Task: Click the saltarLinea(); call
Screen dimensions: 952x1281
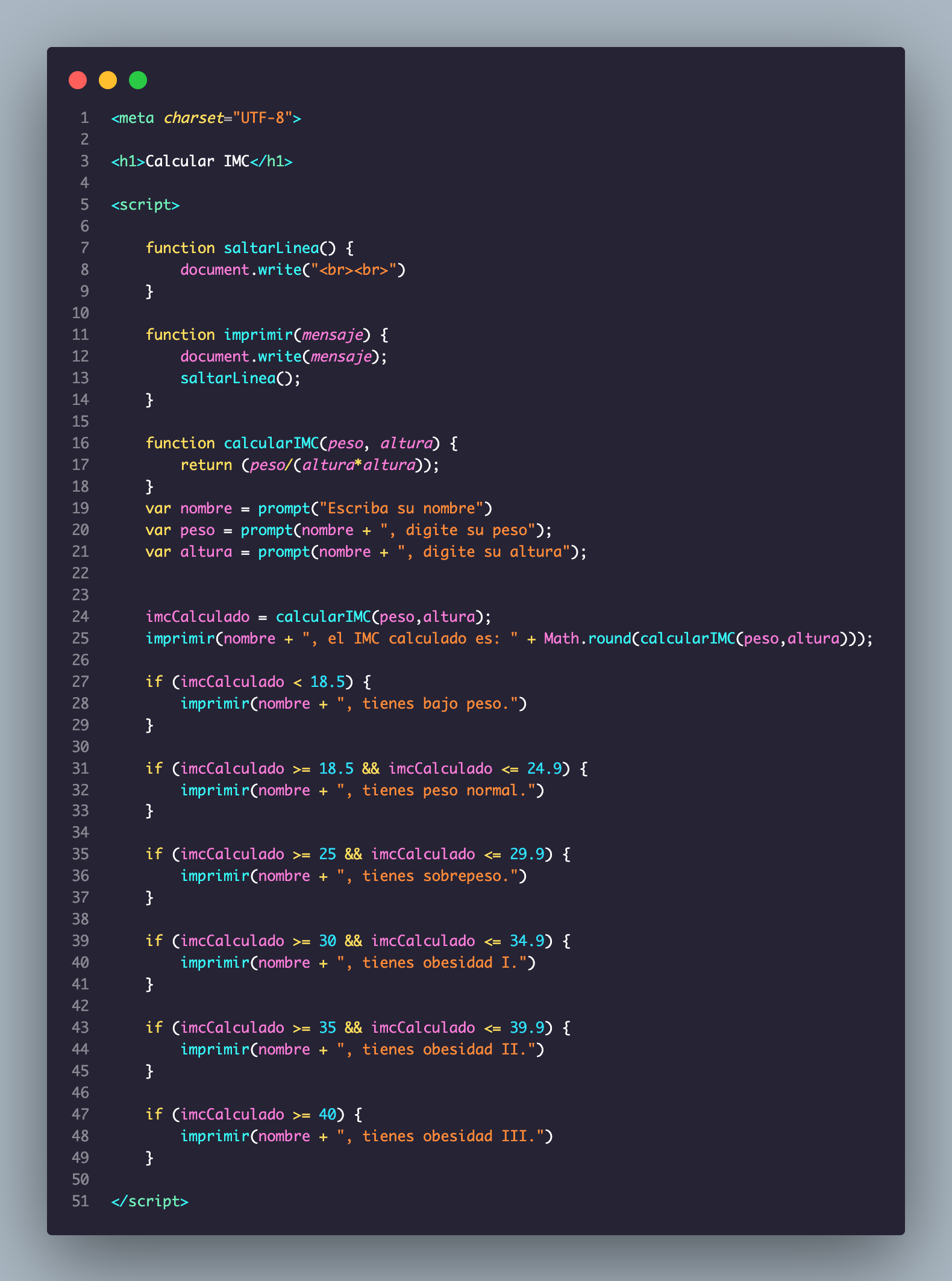Action: pos(240,378)
